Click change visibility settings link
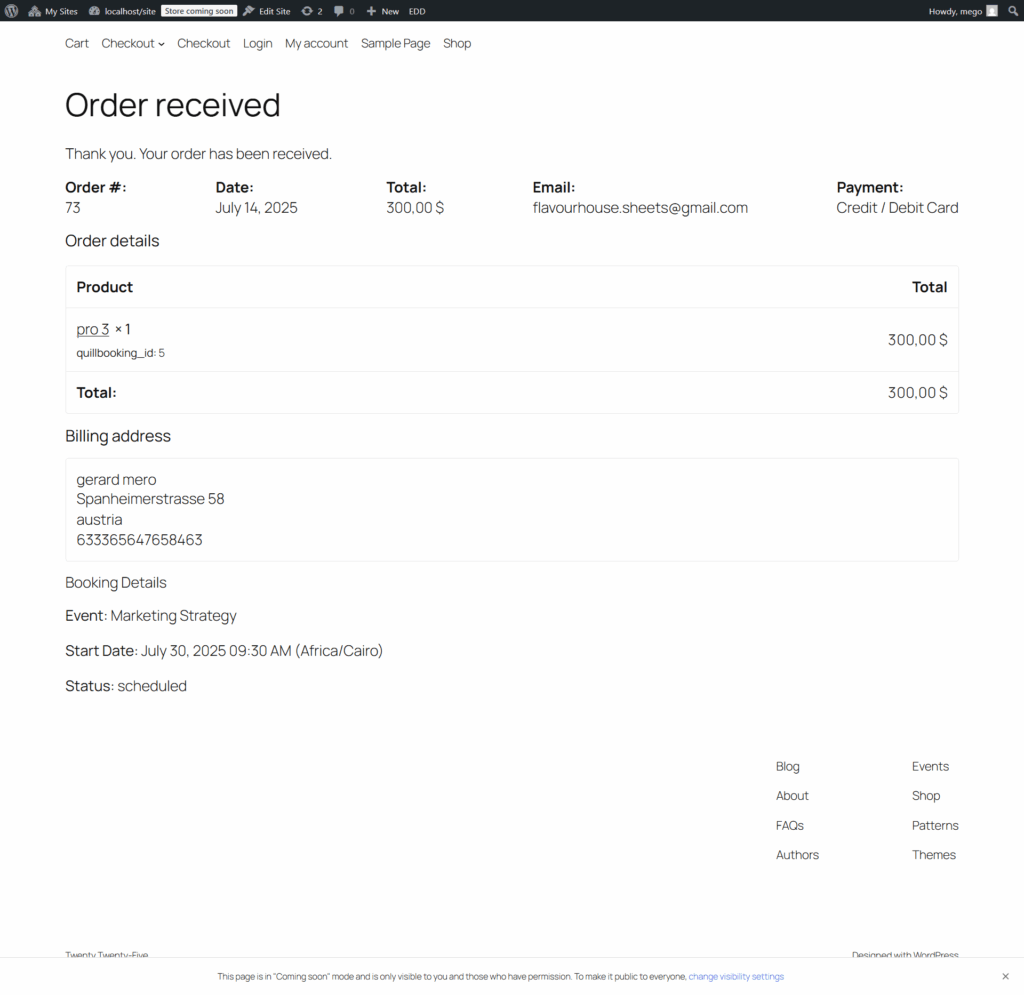The image size is (1024, 995). point(736,976)
